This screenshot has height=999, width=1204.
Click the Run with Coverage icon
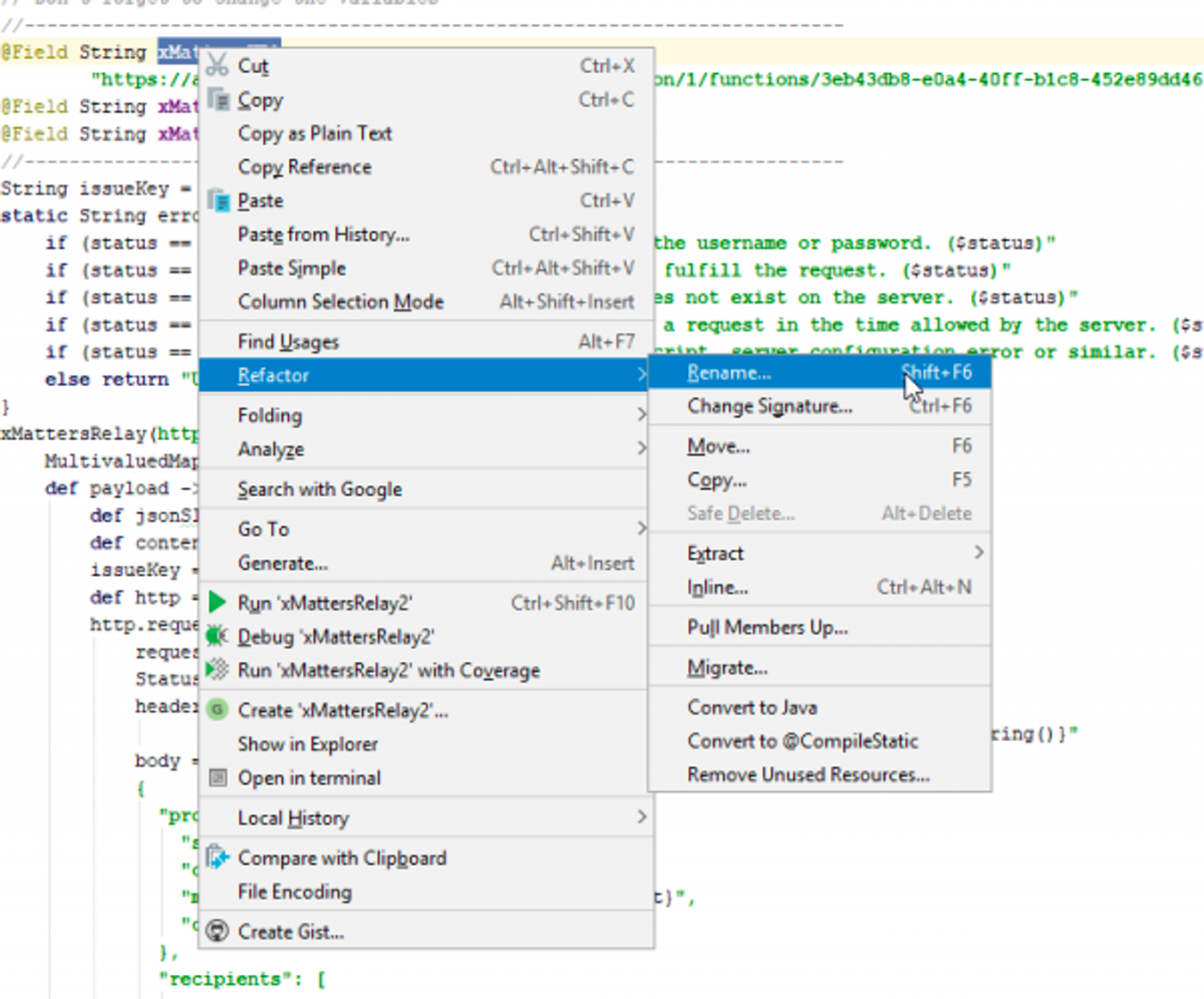point(218,671)
